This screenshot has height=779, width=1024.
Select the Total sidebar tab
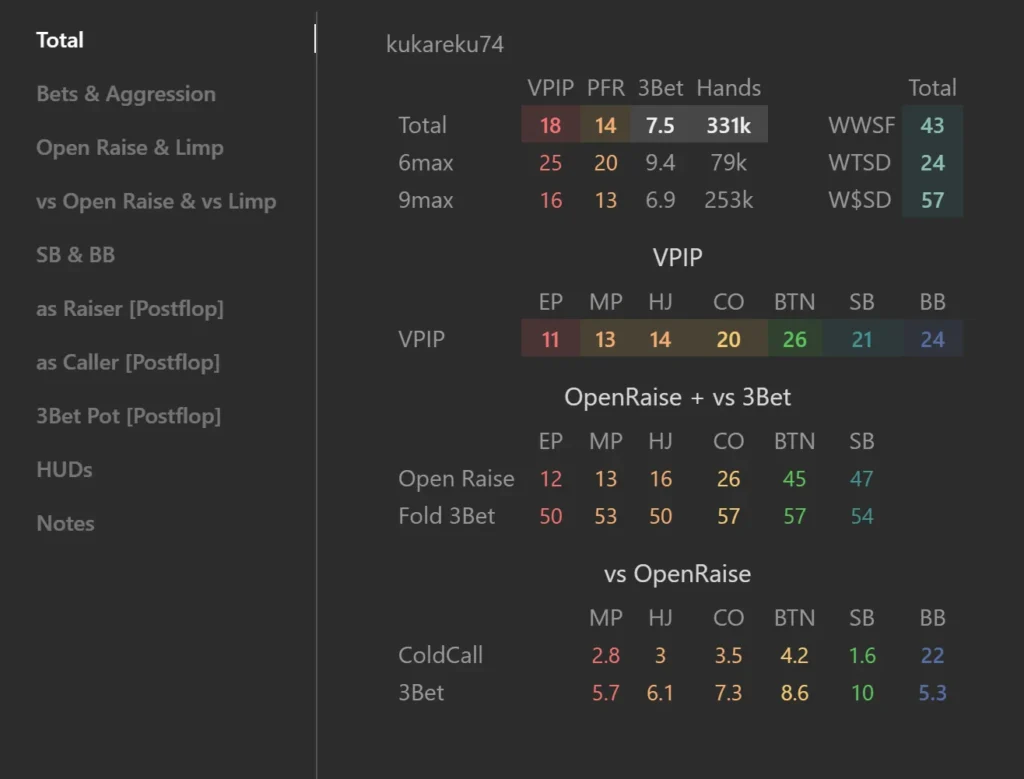(x=59, y=40)
